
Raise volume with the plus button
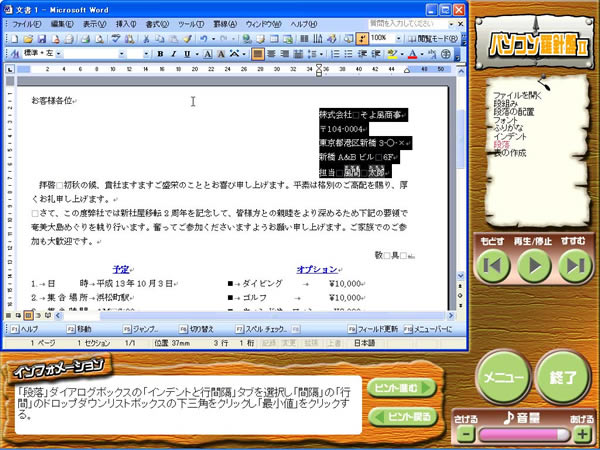[x=582, y=435]
